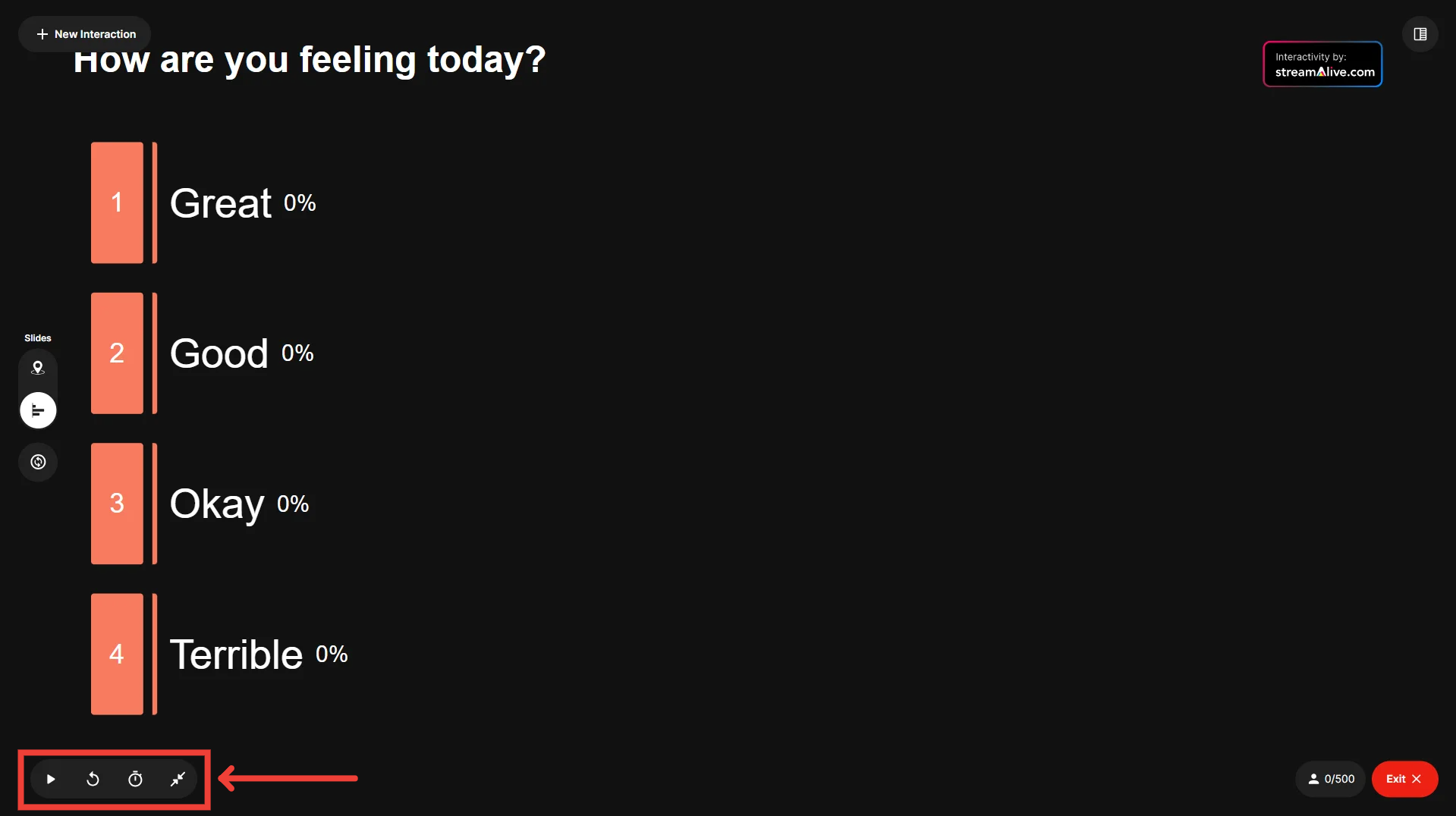The width and height of the screenshot is (1456, 816).
Task: Select poll option 3 number tile
Action: click(x=117, y=504)
